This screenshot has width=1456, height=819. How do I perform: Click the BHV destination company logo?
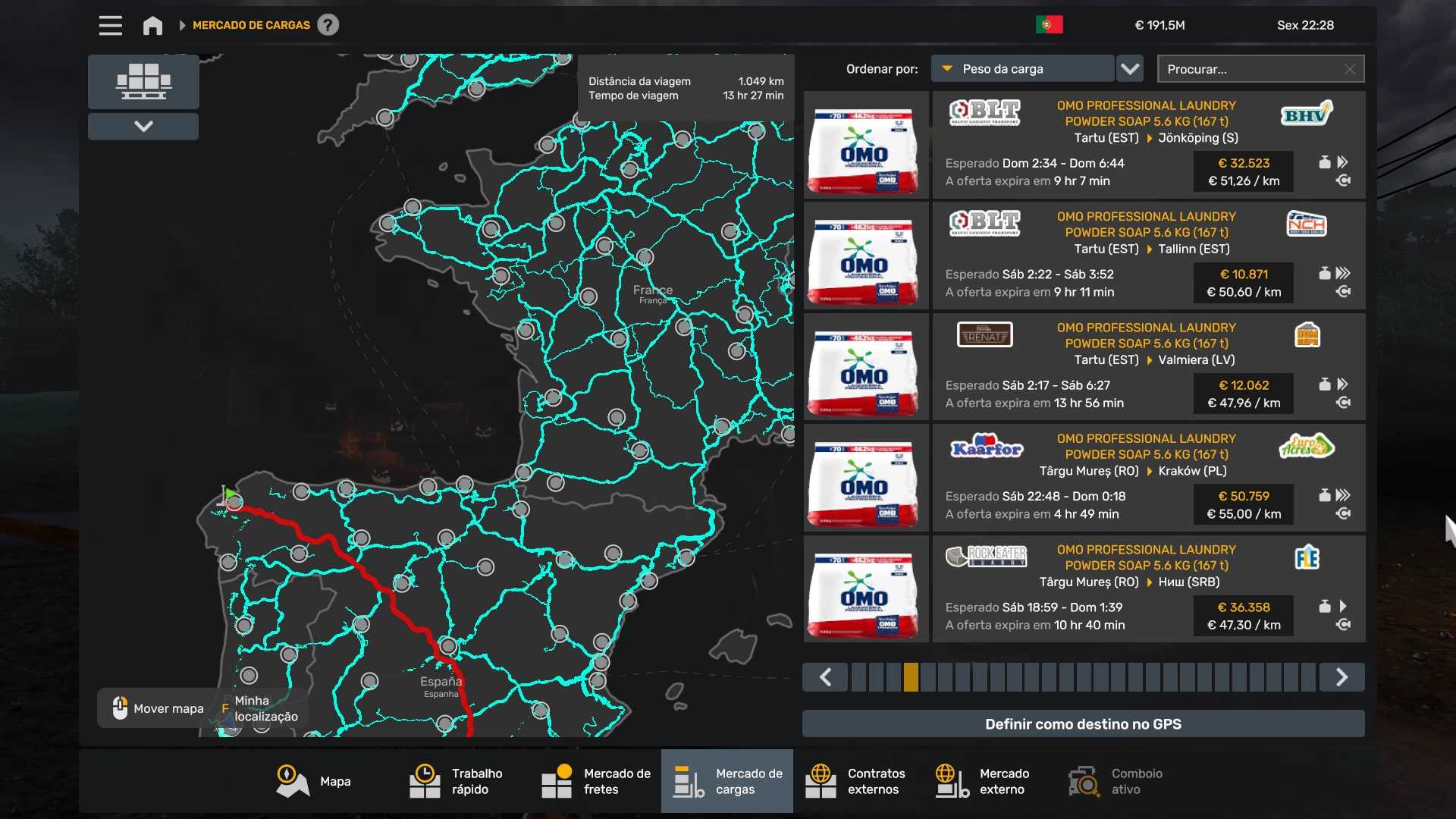coord(1306,115)
